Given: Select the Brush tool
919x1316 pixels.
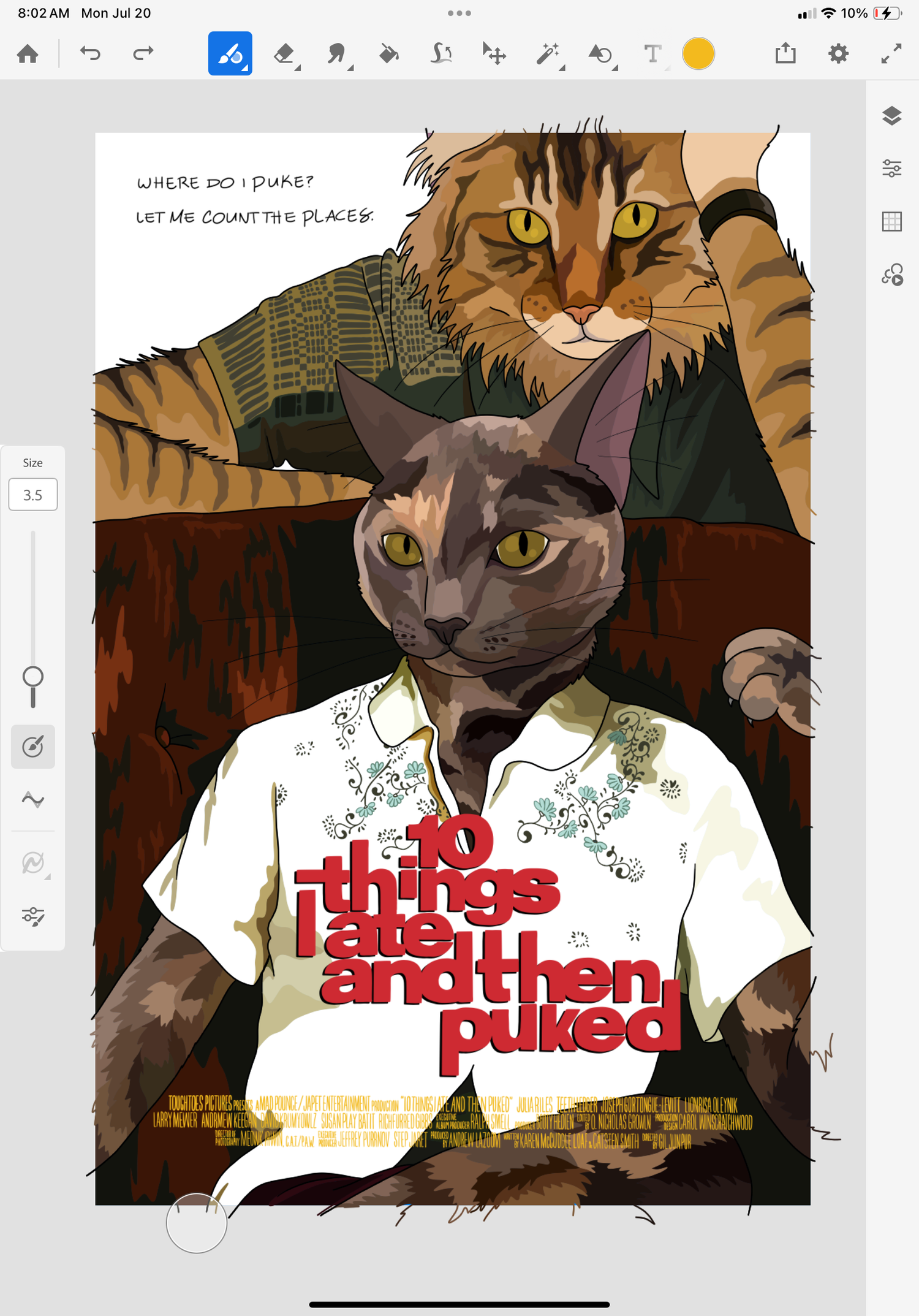Looking at the screenshot, I should [x=230, y=53].
